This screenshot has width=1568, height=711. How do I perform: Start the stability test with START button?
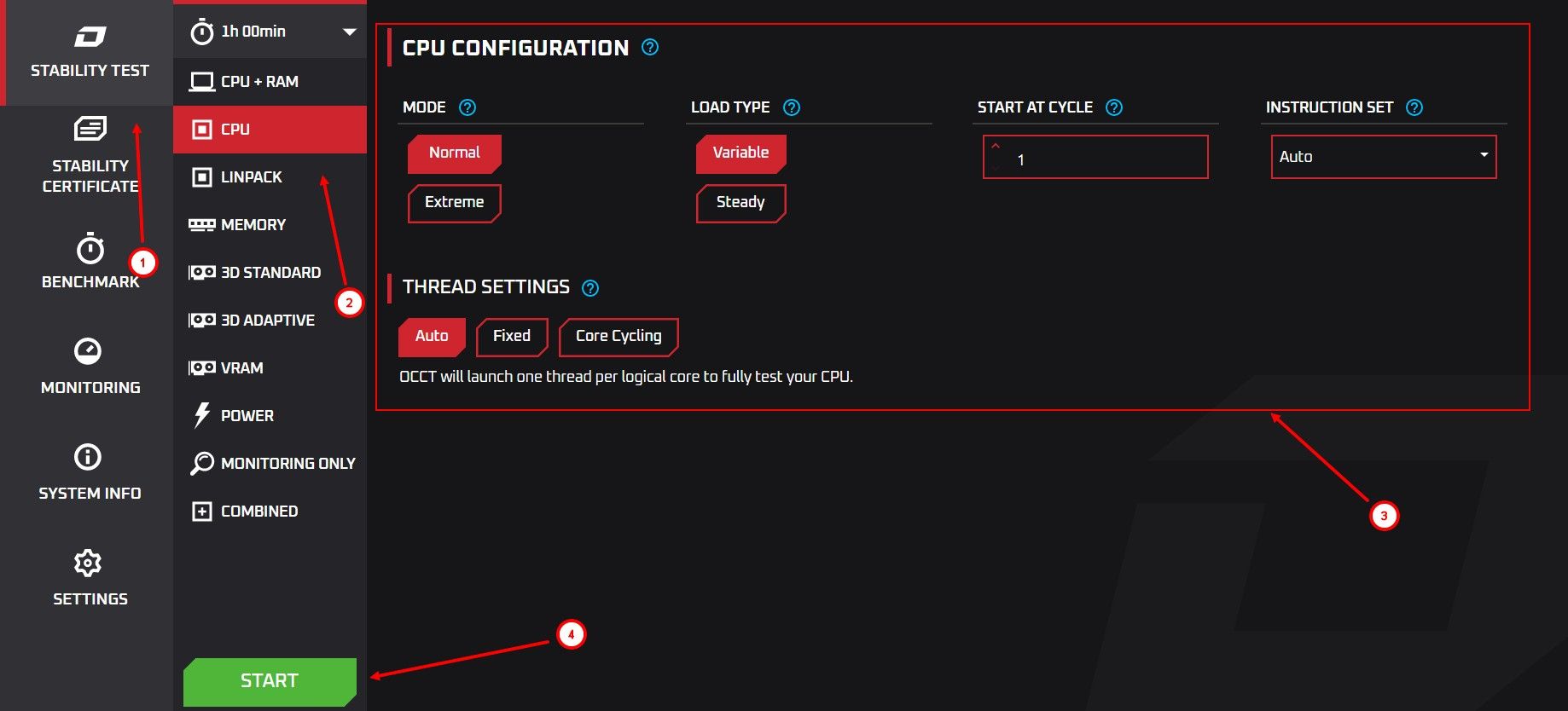(x=270, y=681)
